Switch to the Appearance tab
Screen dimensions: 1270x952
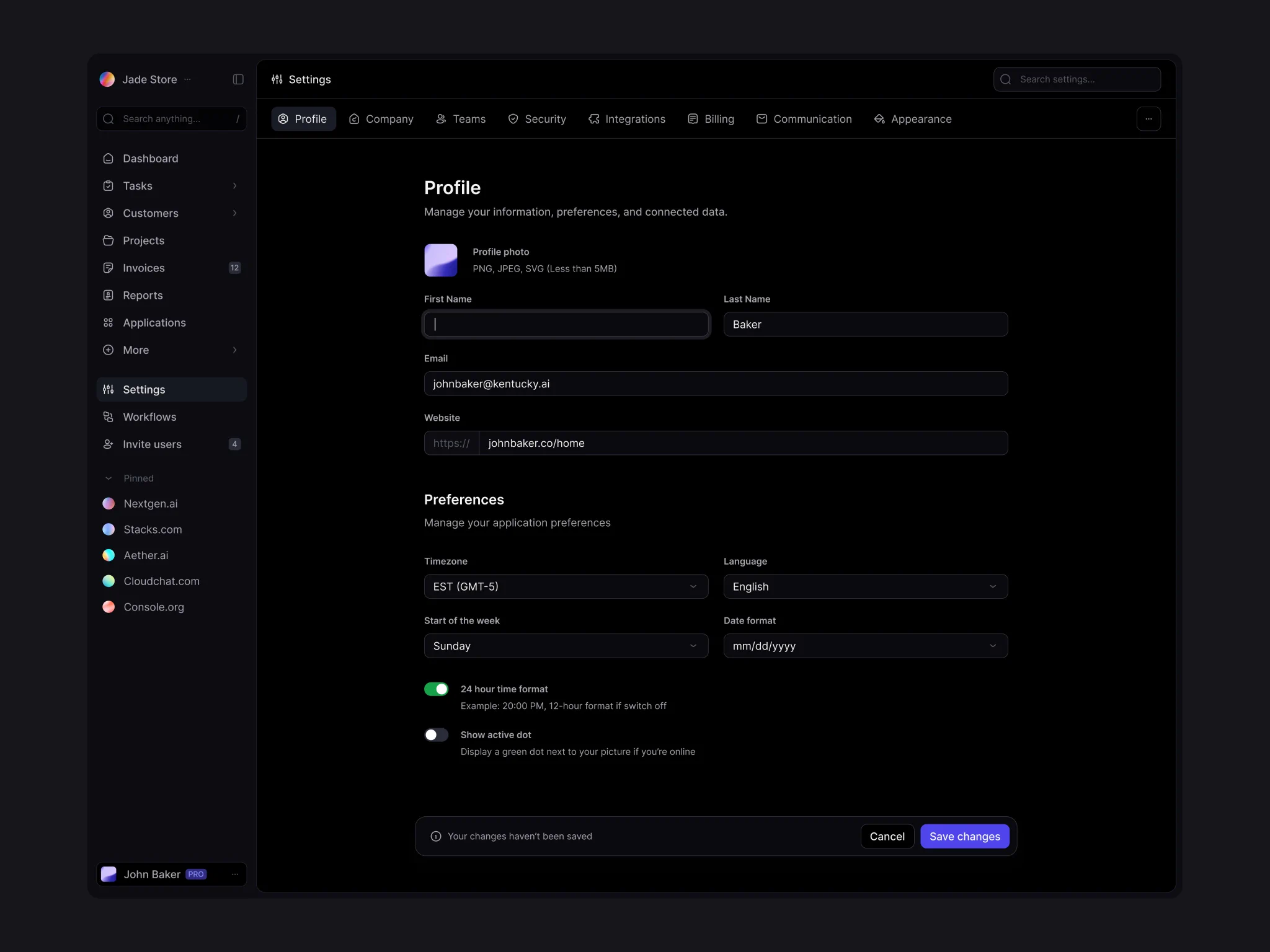tap(913, 119)
